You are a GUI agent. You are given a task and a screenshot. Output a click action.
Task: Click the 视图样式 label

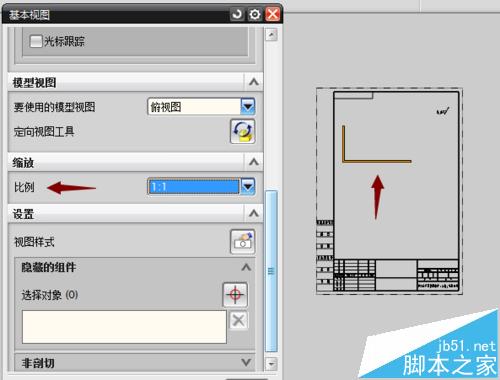click(x=34, y=242)
